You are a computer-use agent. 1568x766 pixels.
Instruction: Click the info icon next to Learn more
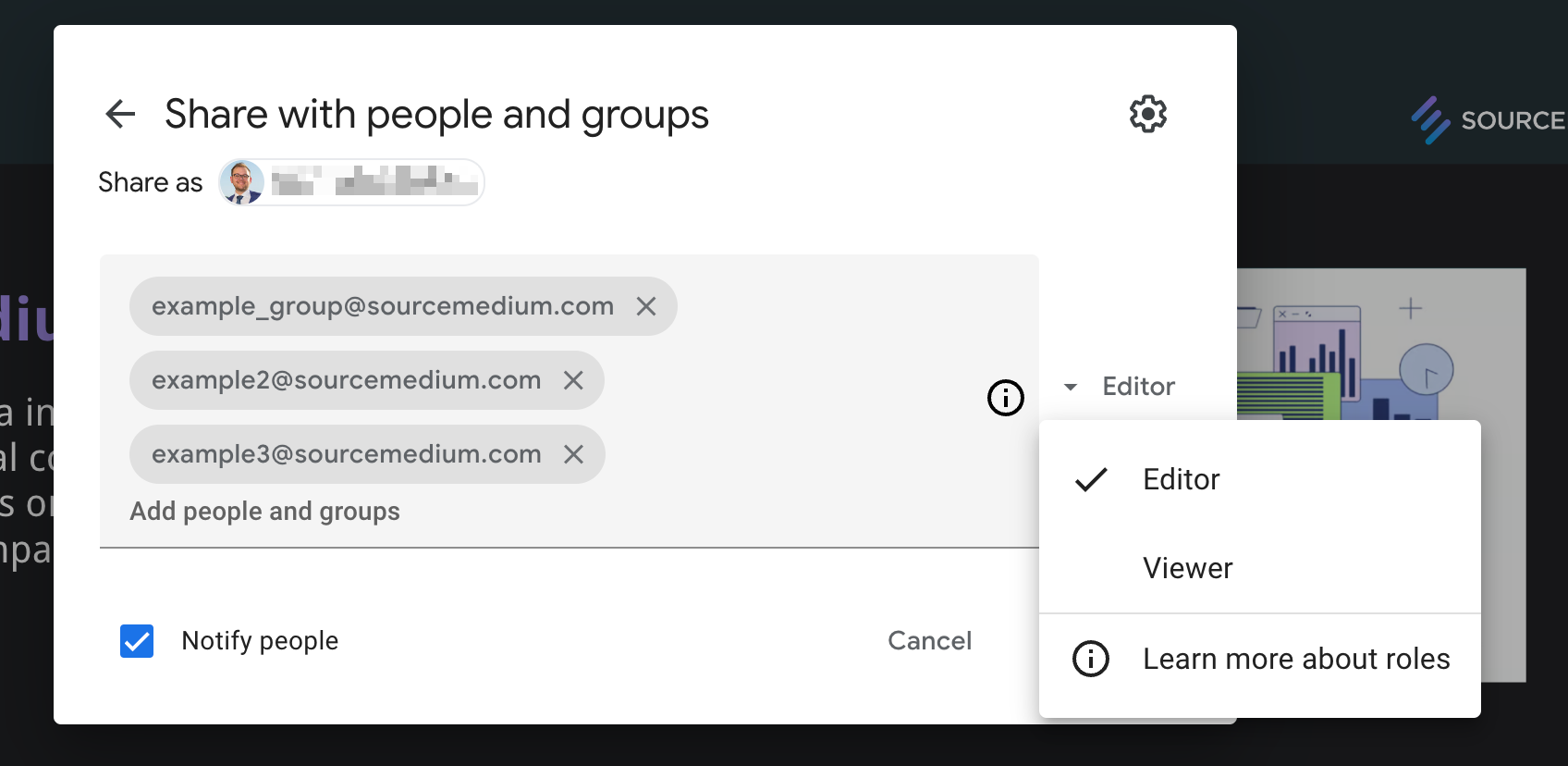(x=1090, y=659)
